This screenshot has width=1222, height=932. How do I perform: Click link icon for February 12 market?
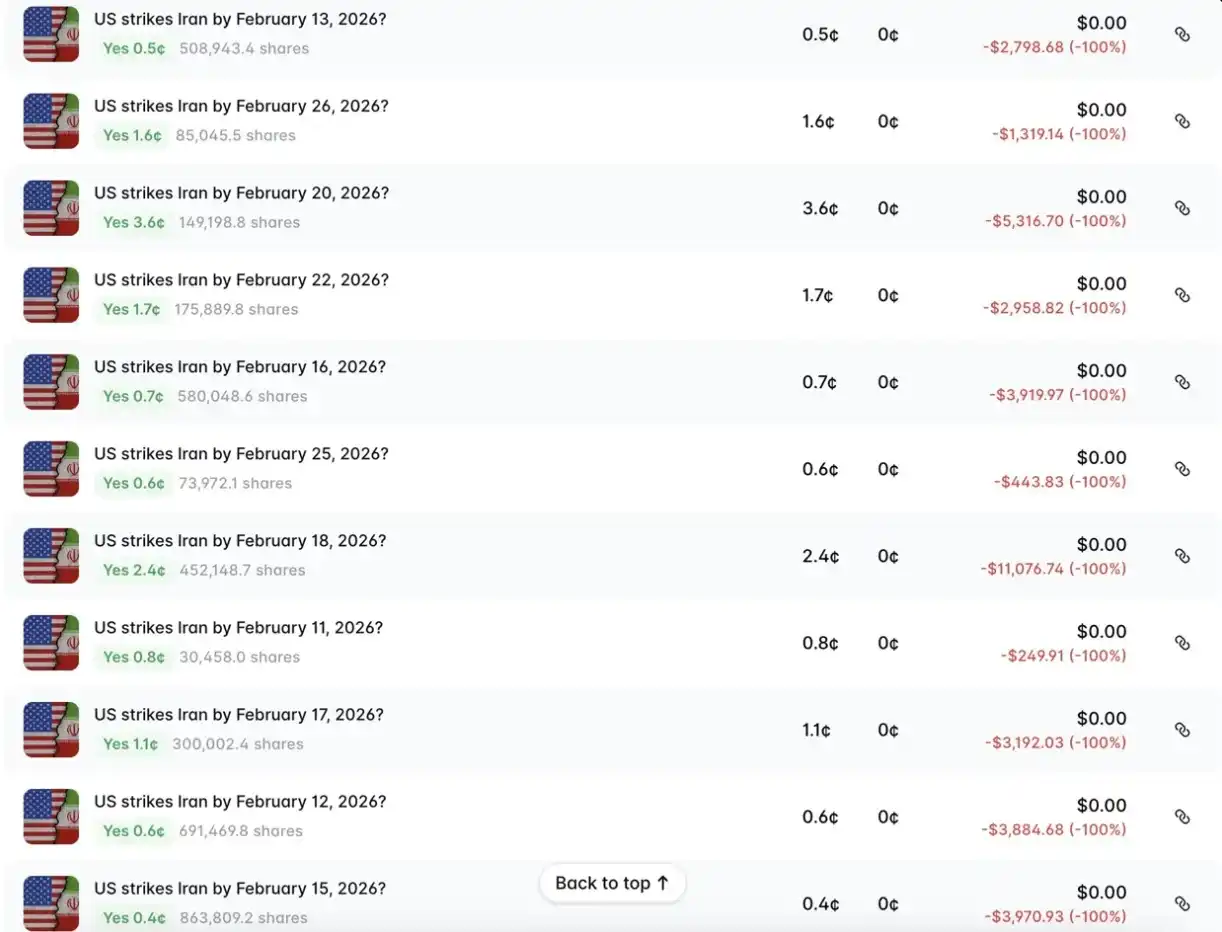tap(1182, 818)
